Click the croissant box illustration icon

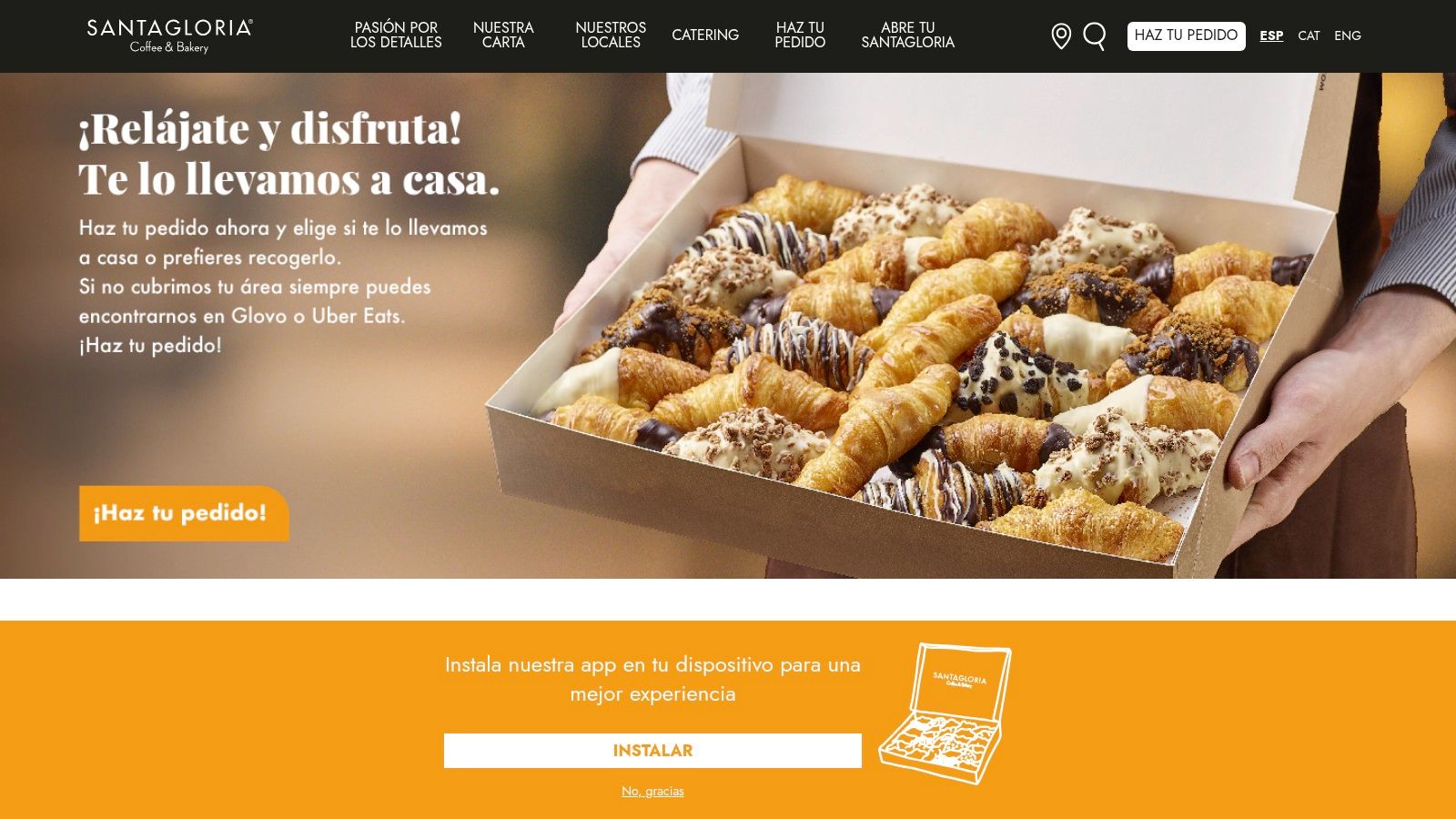coord(945,713)
